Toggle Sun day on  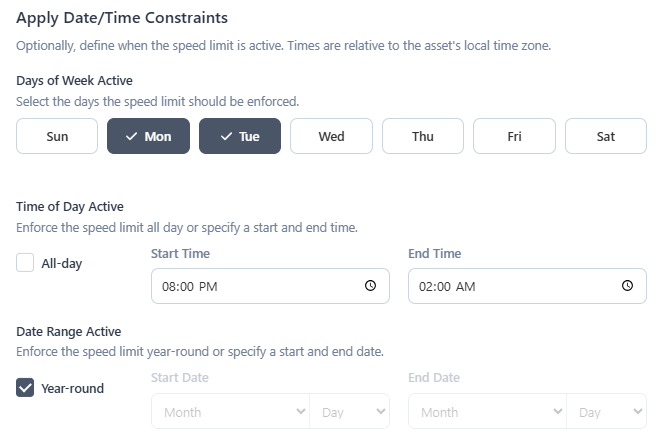pyautogui.click(x=57, y=136)
